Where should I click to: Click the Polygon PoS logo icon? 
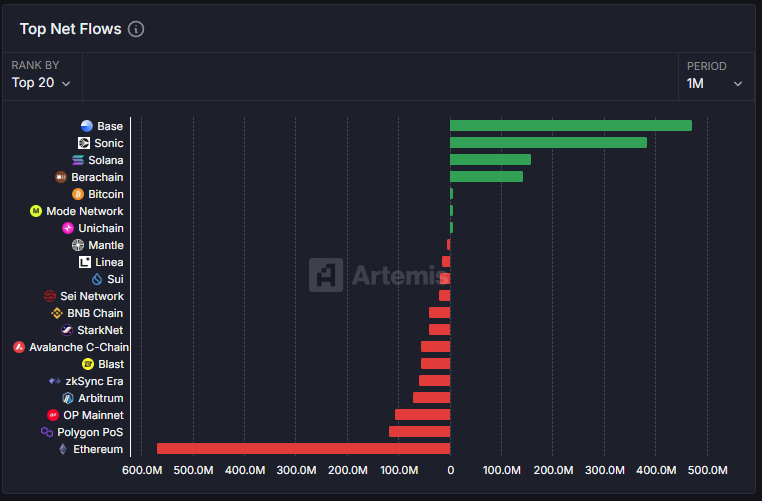click(46, 432)
